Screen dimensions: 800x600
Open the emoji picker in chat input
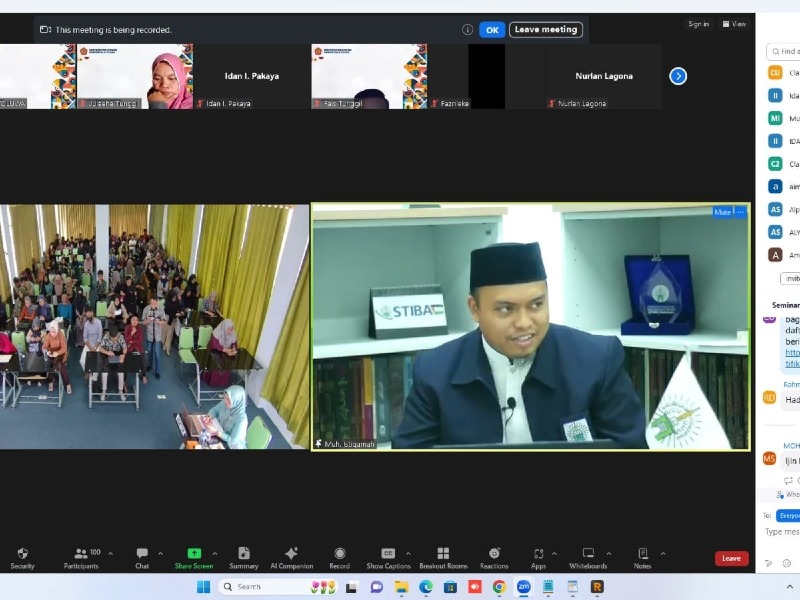click(x=787, y=563)
